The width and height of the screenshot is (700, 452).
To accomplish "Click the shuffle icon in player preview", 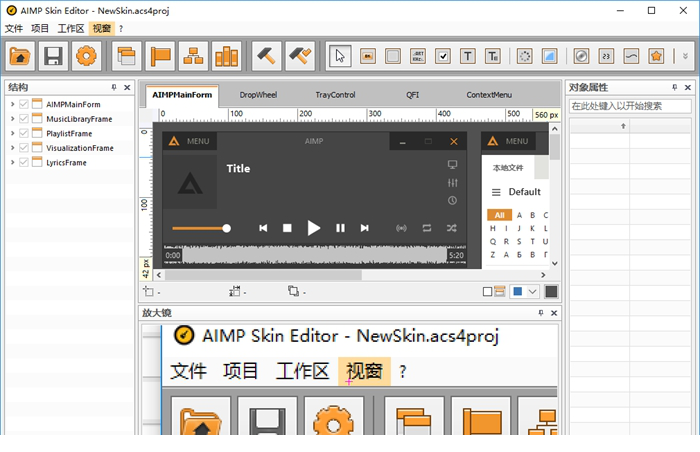I will pos(452,228).
